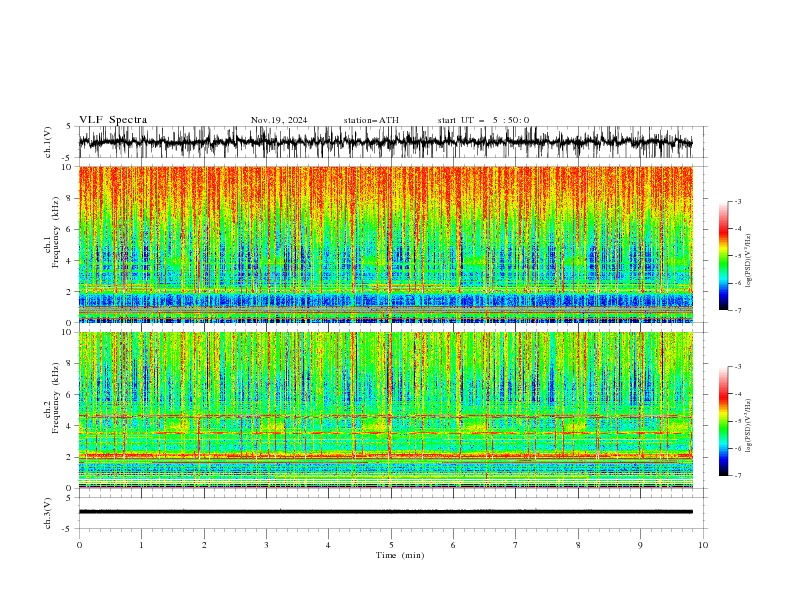
Task: Click the ch.2 spectrogram plot area
Action: (385, 410)
